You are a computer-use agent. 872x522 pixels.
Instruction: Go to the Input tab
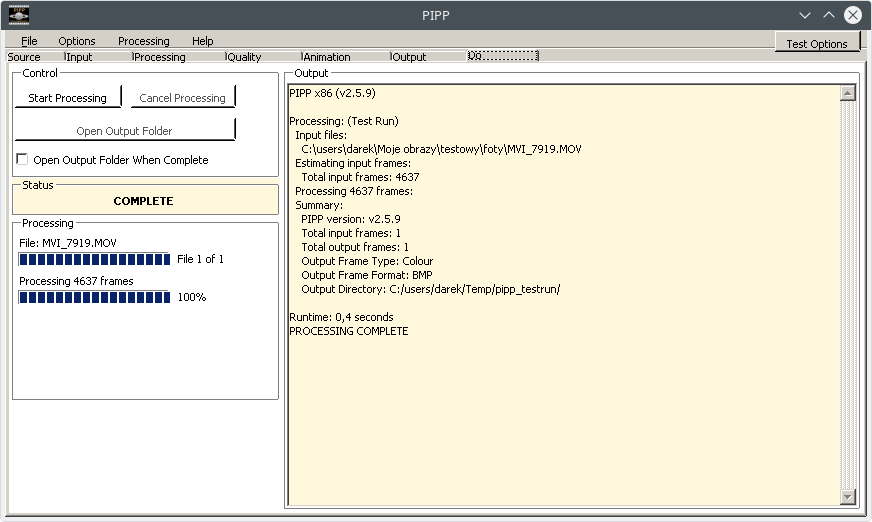click(x=79, y=57)
